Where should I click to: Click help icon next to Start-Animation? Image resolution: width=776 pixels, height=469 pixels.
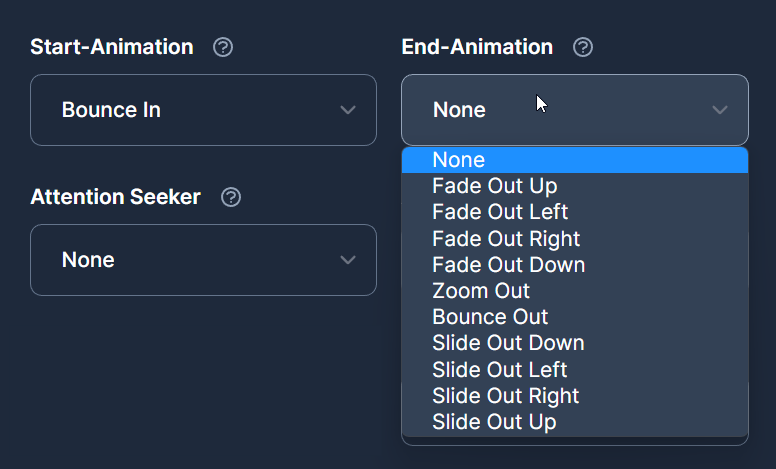(x=223, y=47)
